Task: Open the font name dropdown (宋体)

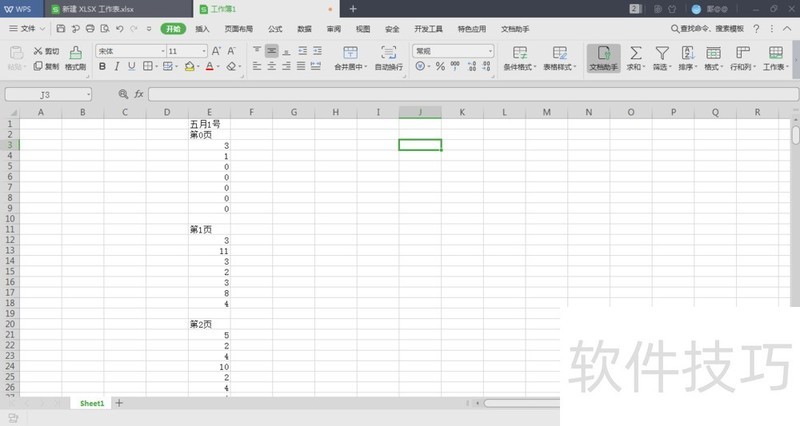Action: (x=163, y=51)
